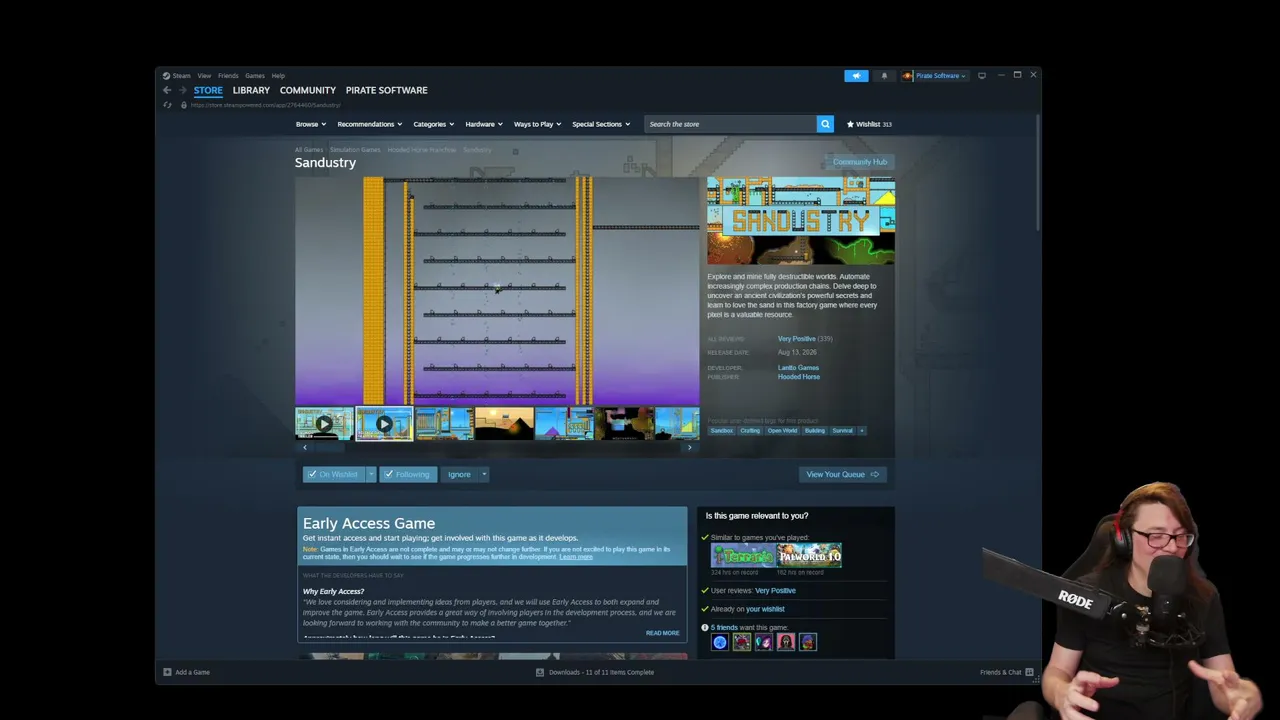The image size is (1280, 720).
Task: Open the PIRATE SOFTWARE profile tab
Action: [387, 90]
